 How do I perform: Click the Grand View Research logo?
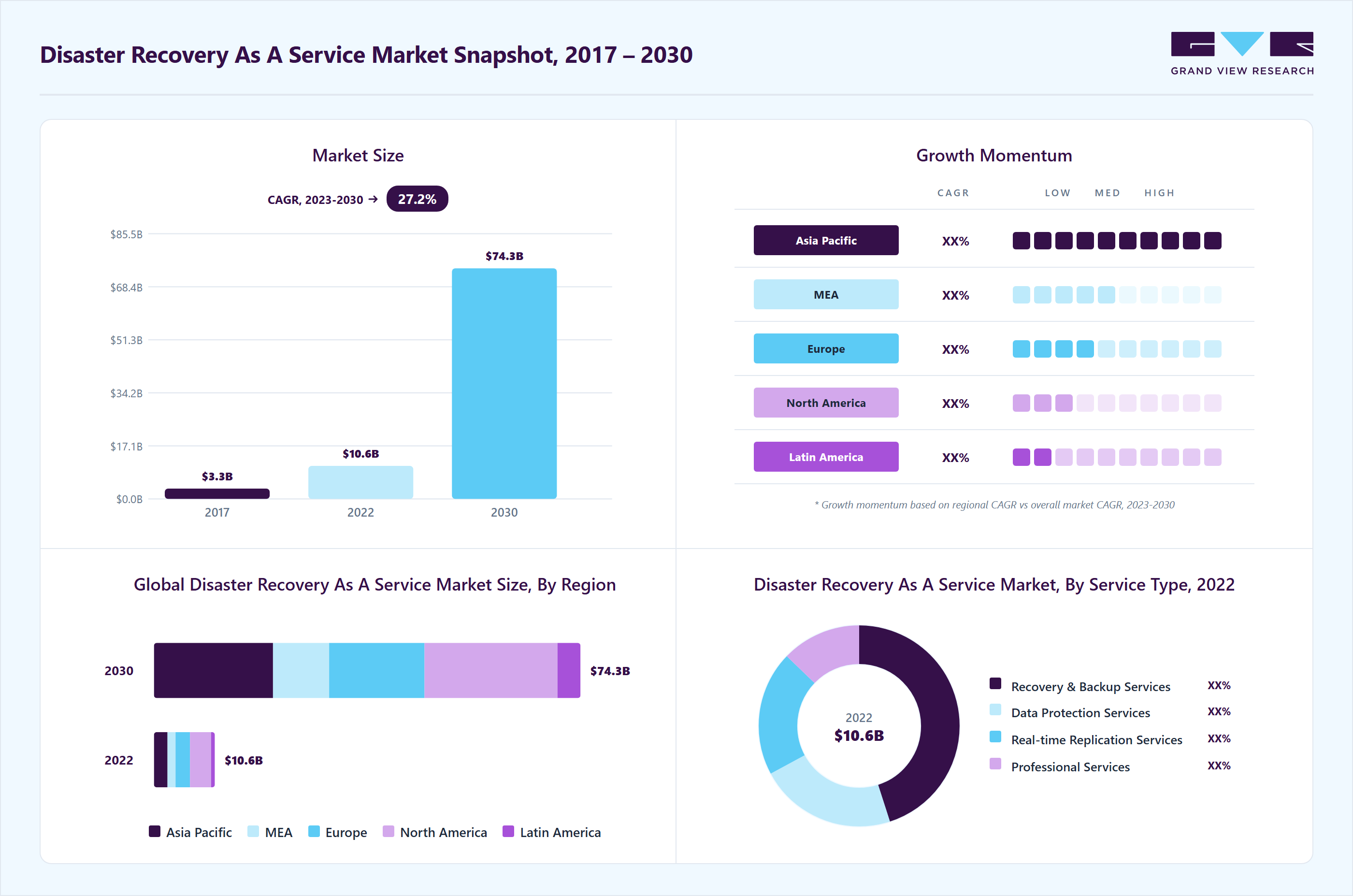click(1242, 54)
